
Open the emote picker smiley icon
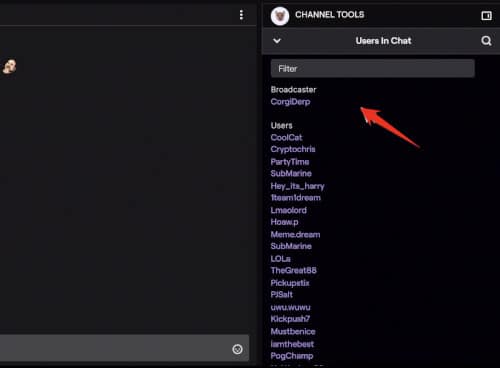(x=237, y=349)
